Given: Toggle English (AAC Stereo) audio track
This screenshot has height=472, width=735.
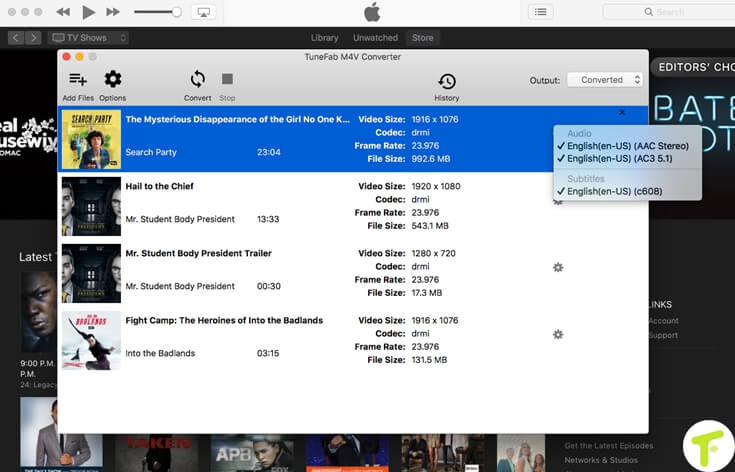Looking at the screenshot, I should [x=628, y=146].
